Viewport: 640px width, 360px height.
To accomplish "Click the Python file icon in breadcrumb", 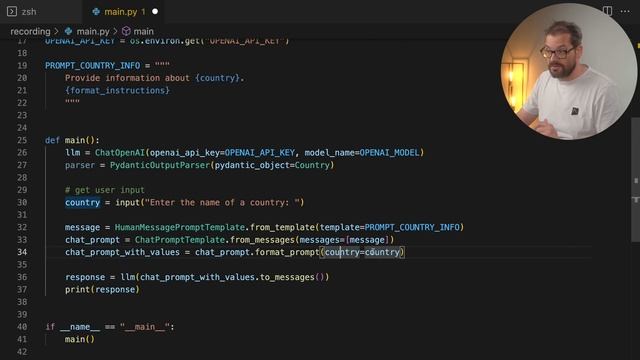I will coord(69,31).
